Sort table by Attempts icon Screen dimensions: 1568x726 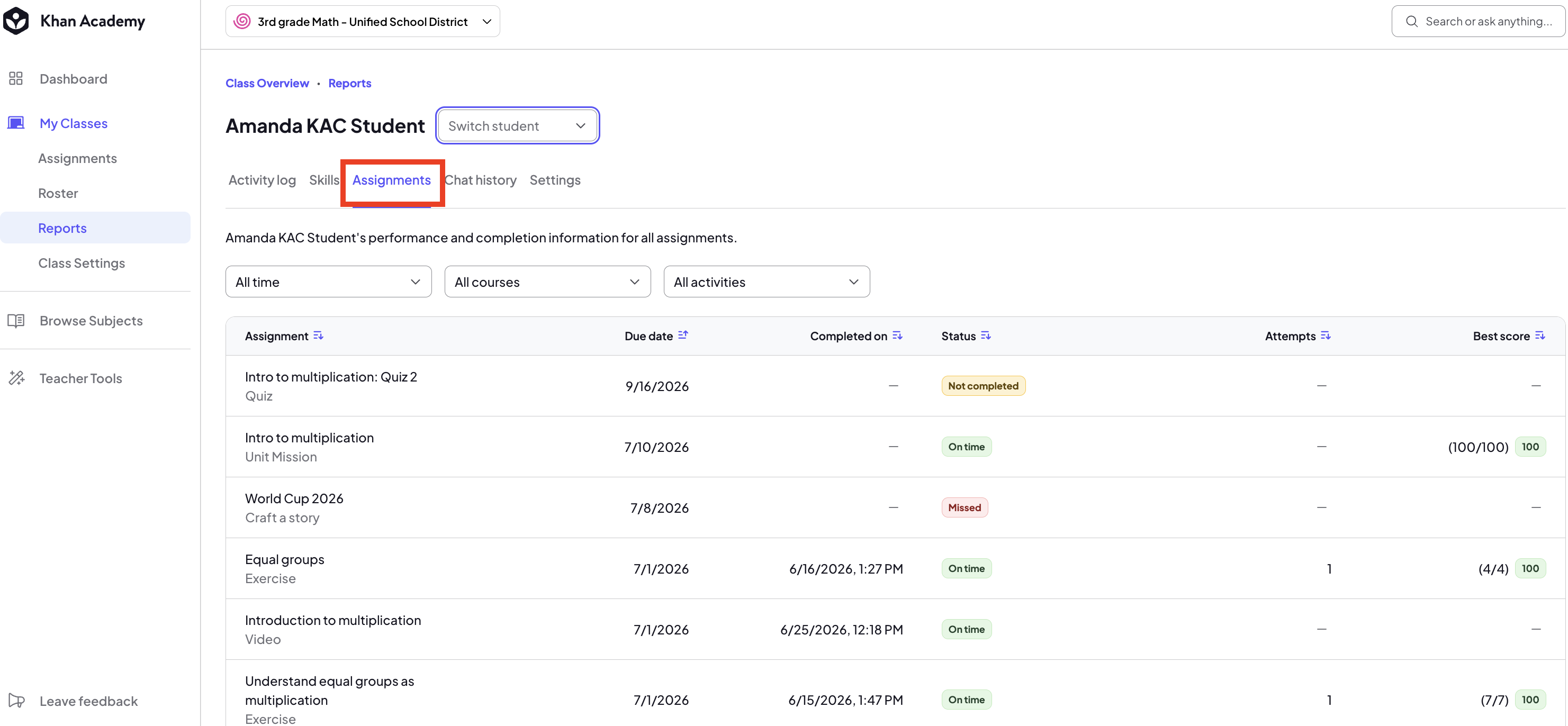click(x=1326, y=335)
